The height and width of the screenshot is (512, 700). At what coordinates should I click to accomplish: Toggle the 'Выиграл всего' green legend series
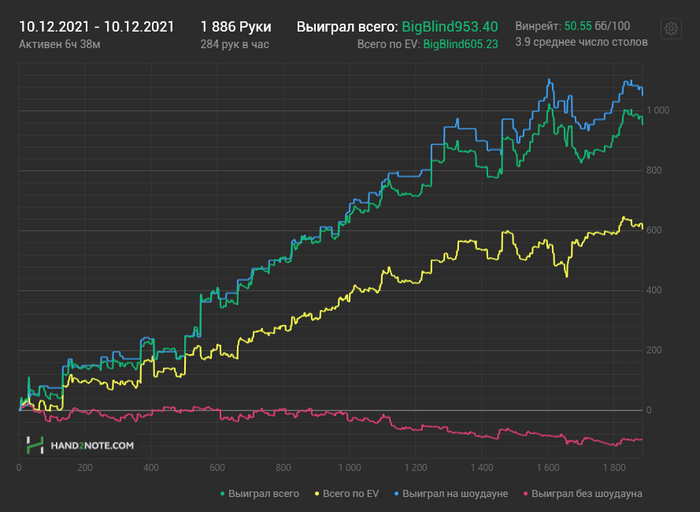pyautogui.click(x=260, y=494)
